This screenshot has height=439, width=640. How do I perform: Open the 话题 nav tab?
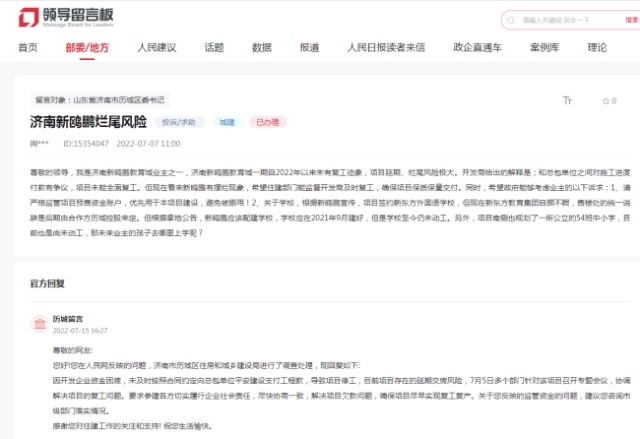[214, 47]
